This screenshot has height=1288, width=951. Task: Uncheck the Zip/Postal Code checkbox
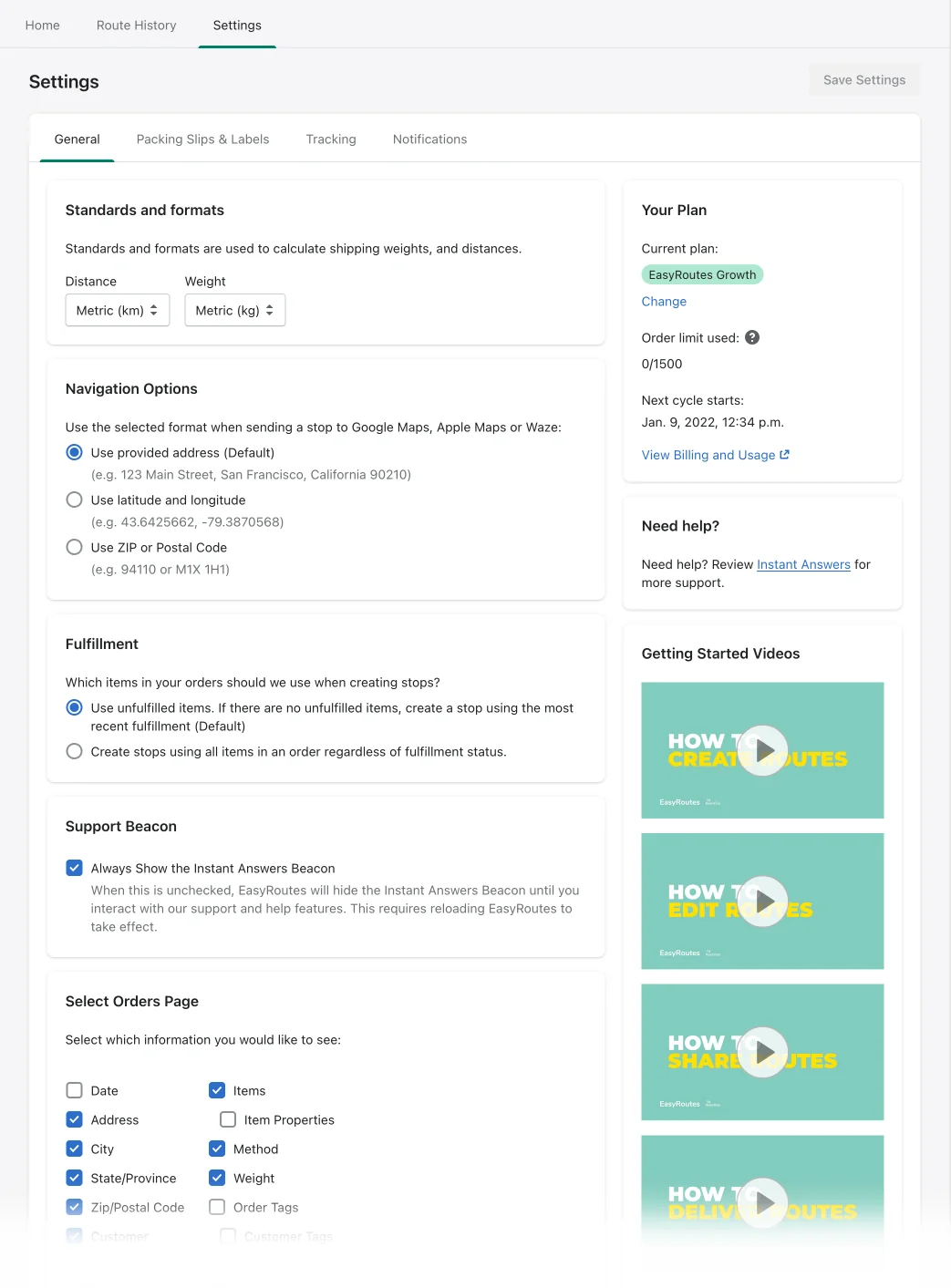pyautogui.click(x=75, y=1207)
